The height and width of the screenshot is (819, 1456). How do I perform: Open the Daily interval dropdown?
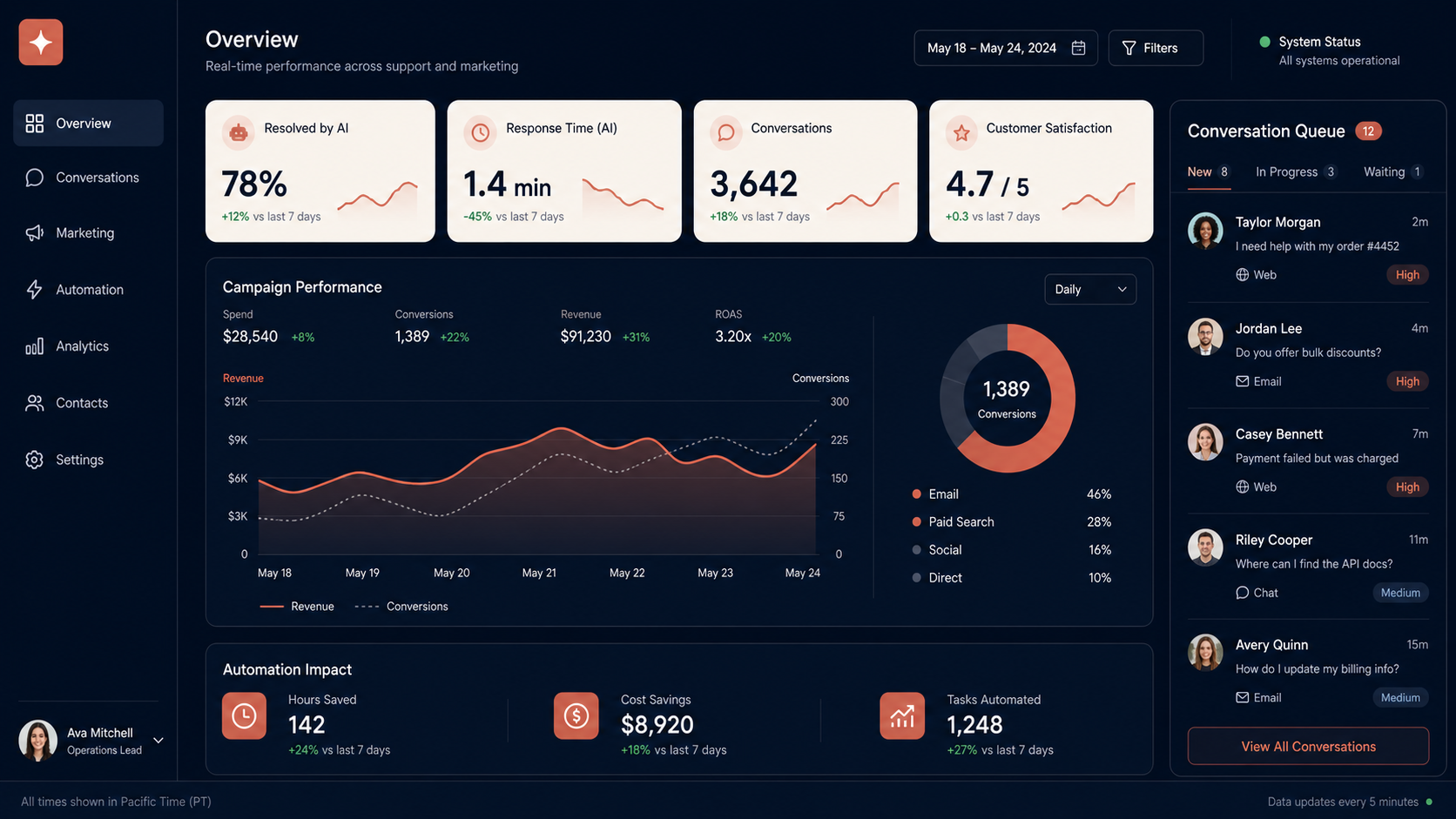click(1090, 290)
